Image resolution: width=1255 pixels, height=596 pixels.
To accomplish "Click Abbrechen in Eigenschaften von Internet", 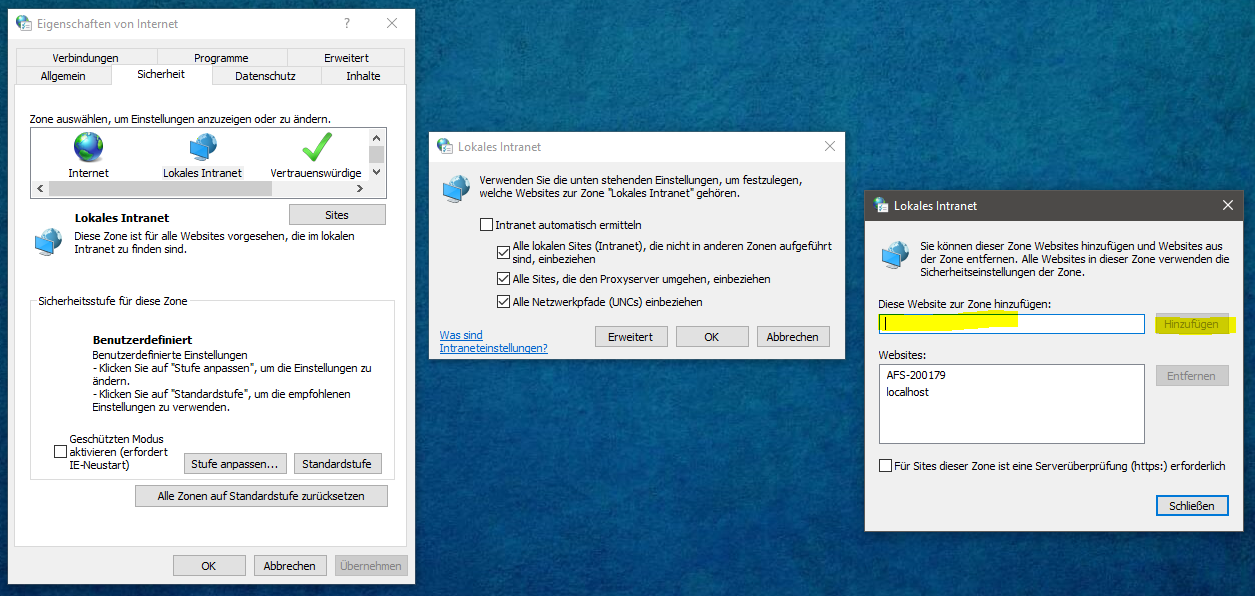I will point(290,566).
